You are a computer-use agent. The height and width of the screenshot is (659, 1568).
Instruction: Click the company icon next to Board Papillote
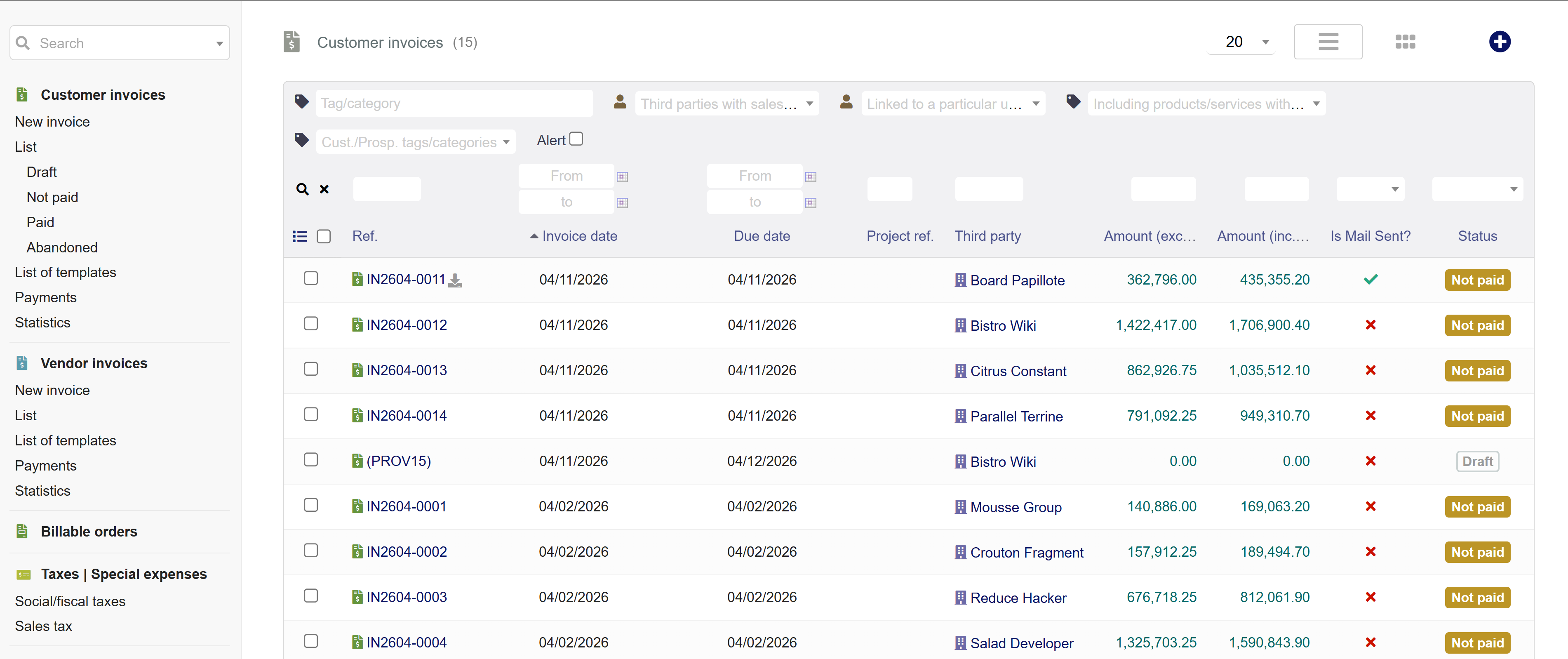pos(960,280)
